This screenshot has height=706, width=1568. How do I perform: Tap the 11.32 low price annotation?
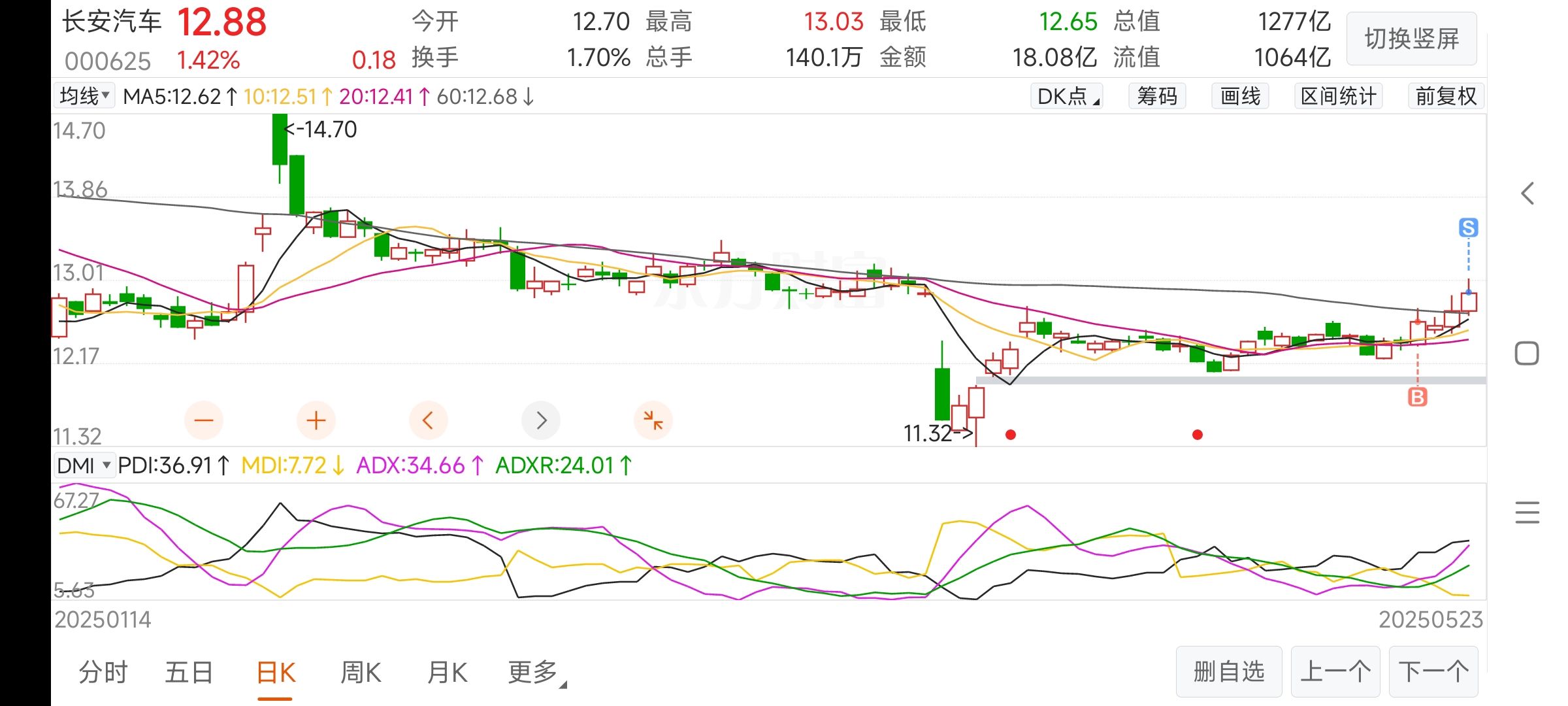938,433
